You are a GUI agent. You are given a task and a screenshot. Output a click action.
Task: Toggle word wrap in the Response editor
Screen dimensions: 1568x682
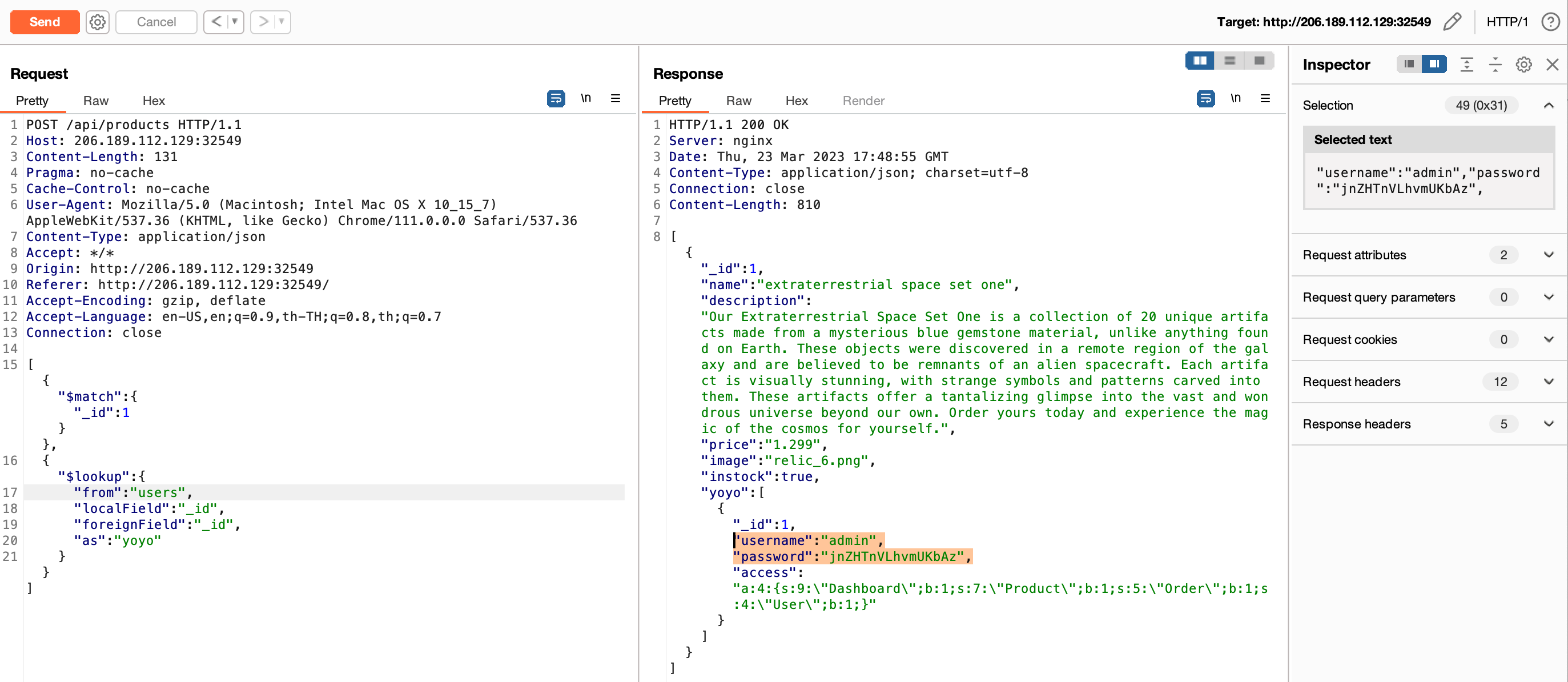(x=1206, y=98)
